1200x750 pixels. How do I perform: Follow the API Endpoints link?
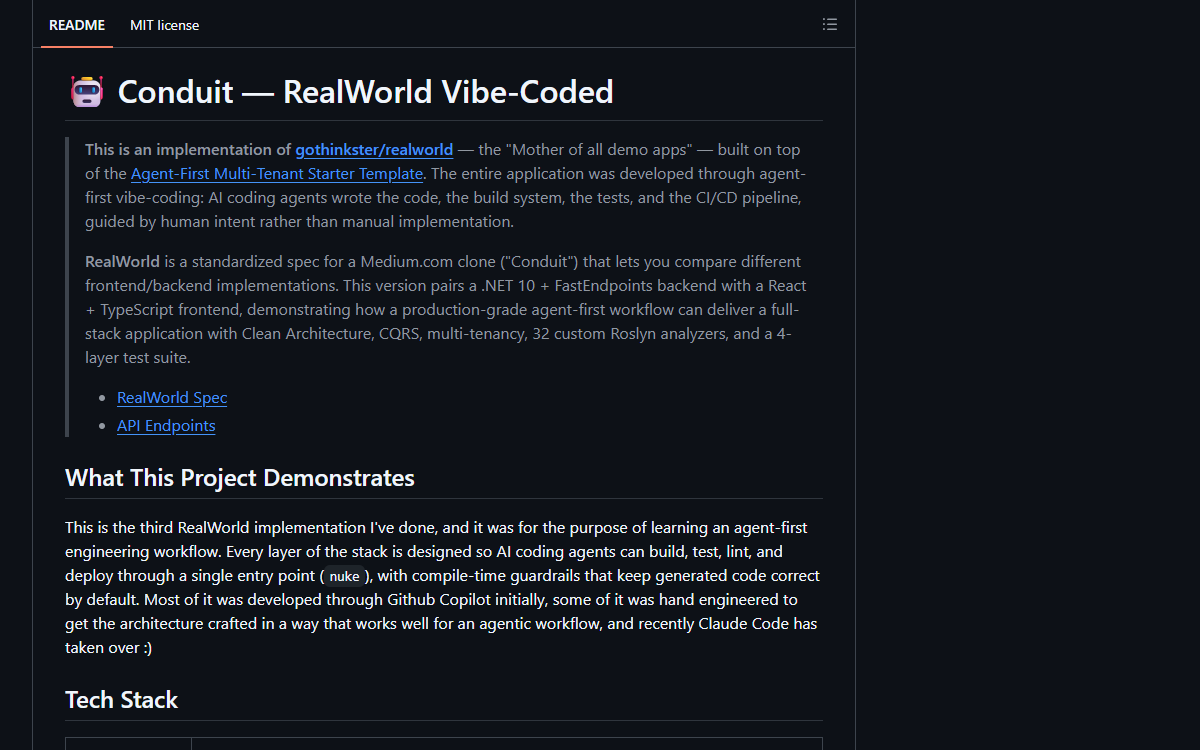pos(166,426)
